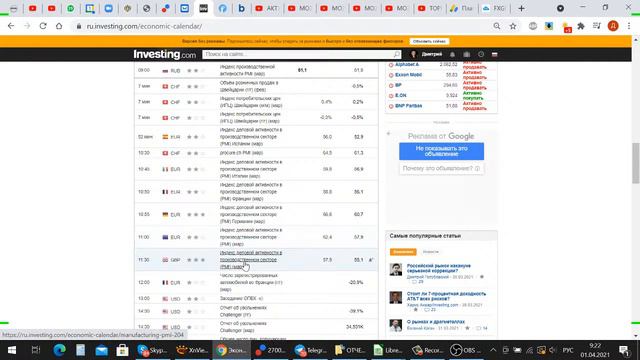Open the Chrome profile avatar Д

coord(613,26)
